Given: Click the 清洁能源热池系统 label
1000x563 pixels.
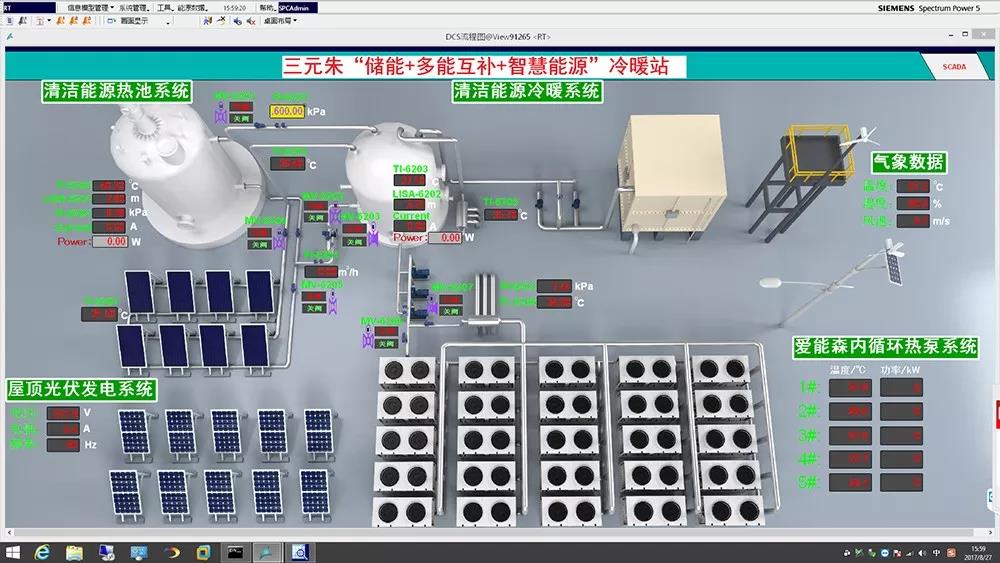Looking at the screenshot, I should coord(116,91).
